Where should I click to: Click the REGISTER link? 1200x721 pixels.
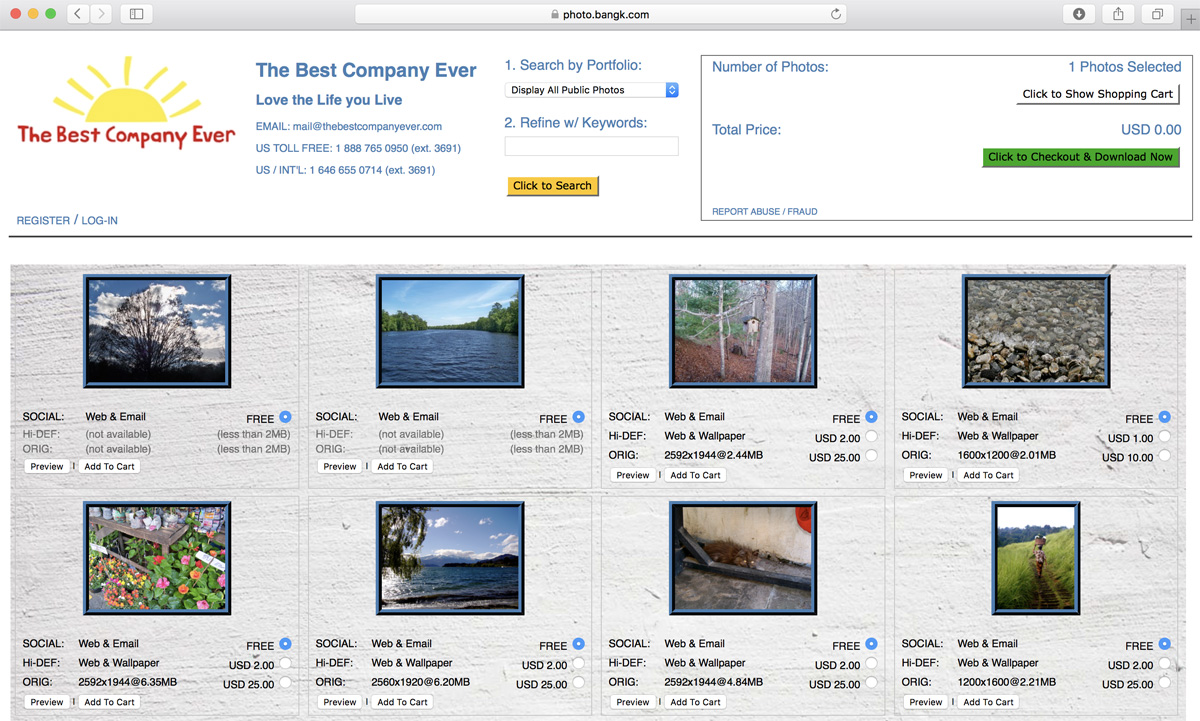[x=43, y=220]
